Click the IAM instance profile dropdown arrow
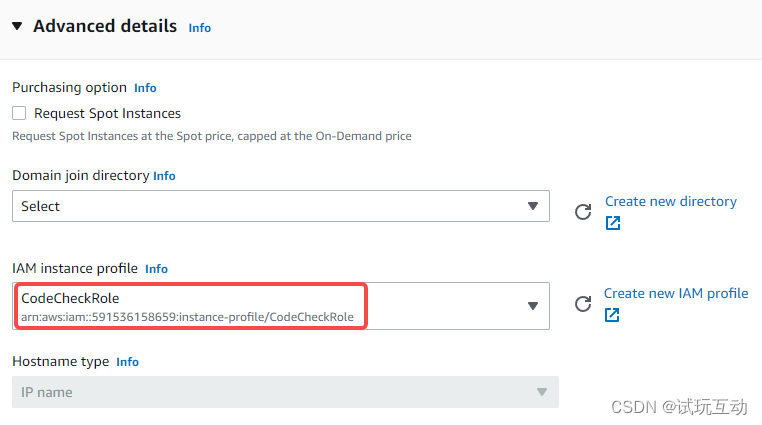 (533, 306)
